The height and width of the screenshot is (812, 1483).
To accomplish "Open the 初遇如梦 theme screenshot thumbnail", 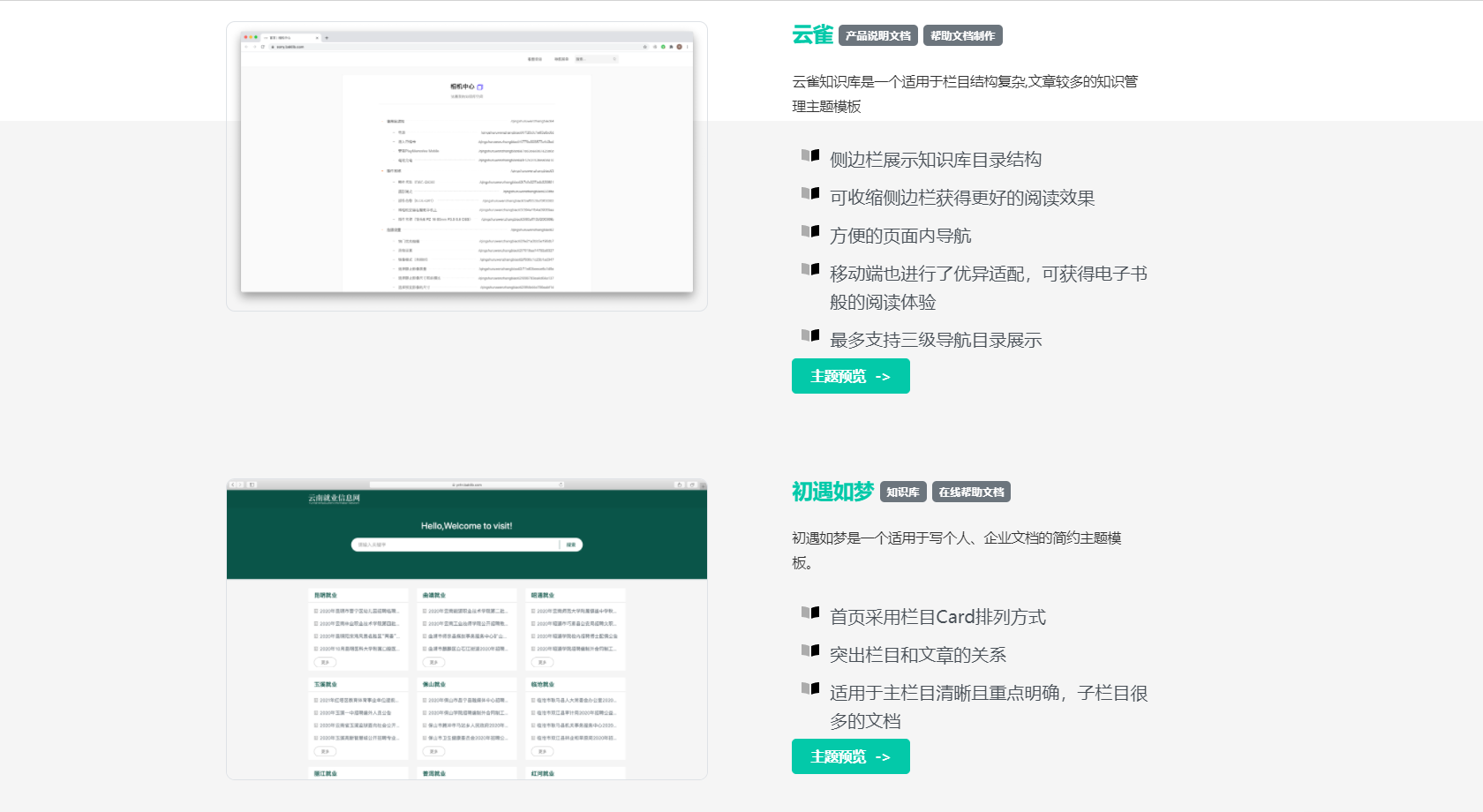I will (467, 629).
